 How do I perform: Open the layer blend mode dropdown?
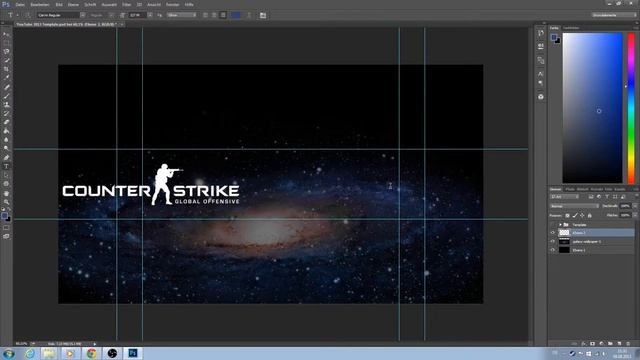(x=574, y=206)
